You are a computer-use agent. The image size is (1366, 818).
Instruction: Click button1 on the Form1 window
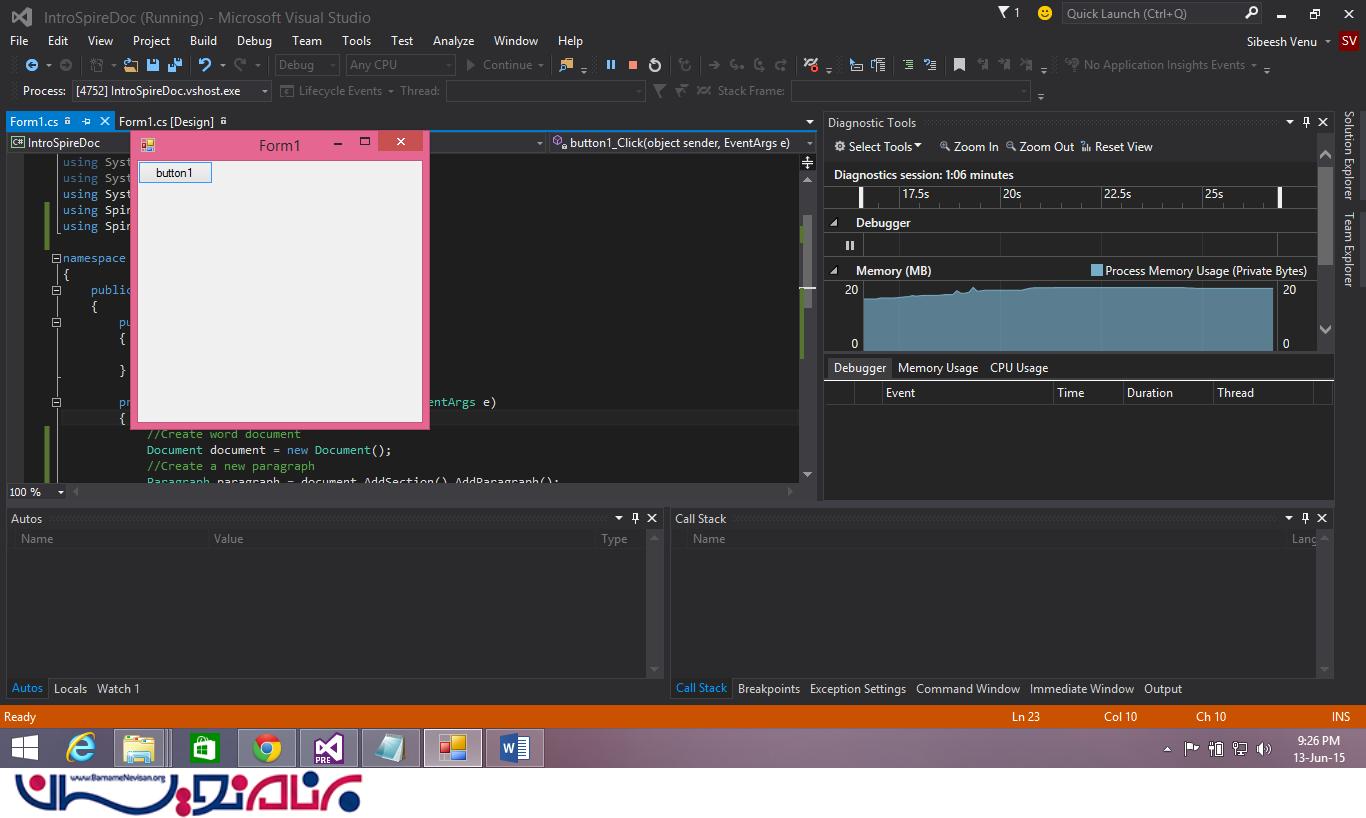(175, 173)
